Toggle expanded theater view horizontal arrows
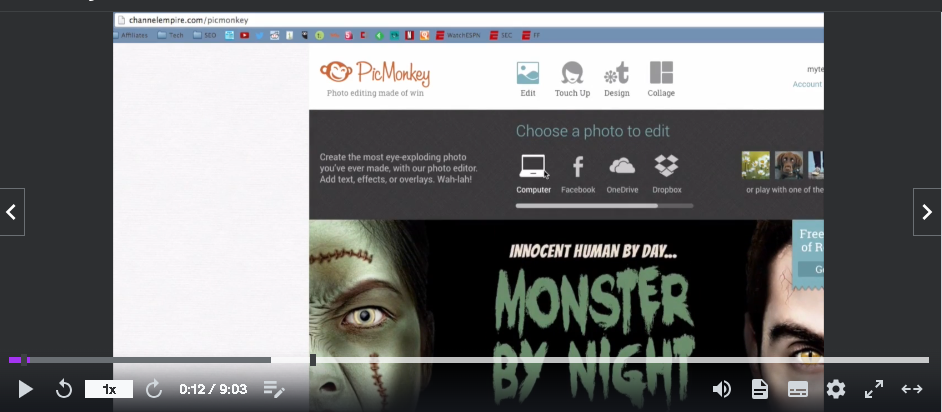 pos(911,389)
